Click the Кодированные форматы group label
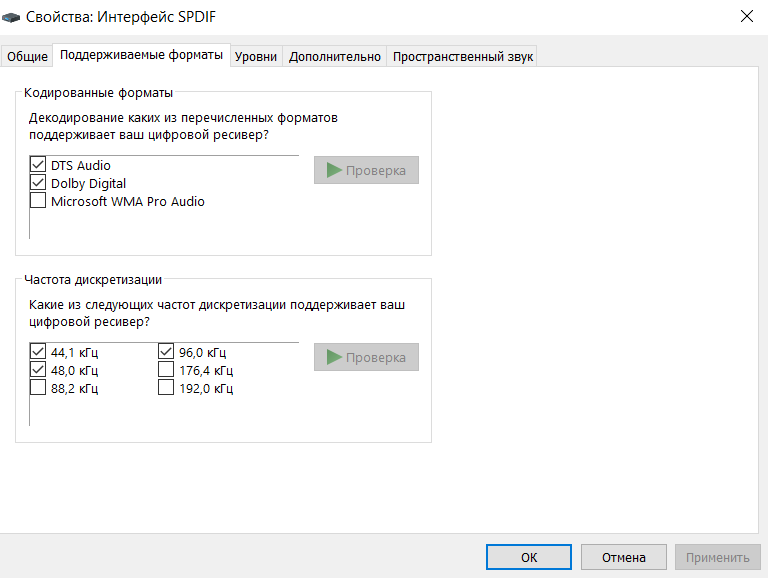The height and width of the screenshot is (578, 768). point(98,93)
